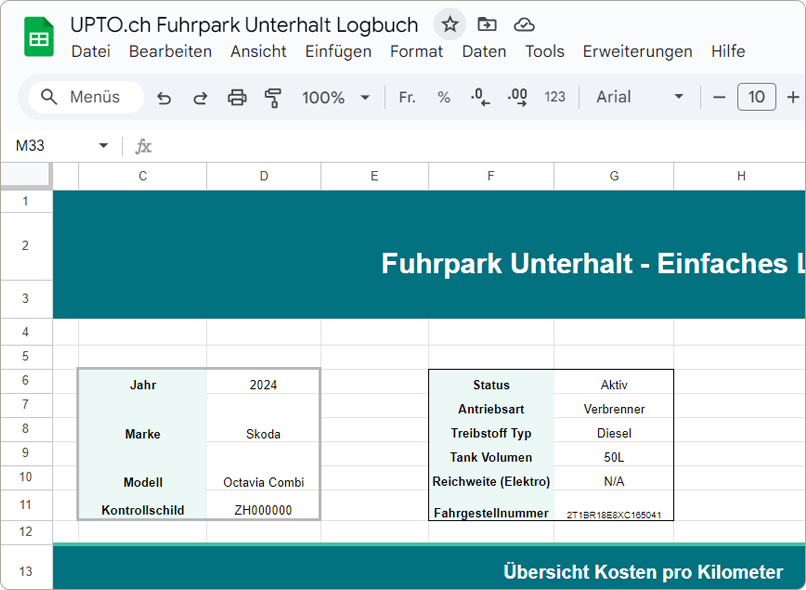The image size is (806, 590).
Task: Click the select-all corner box
Action: (x=26, y=175)
